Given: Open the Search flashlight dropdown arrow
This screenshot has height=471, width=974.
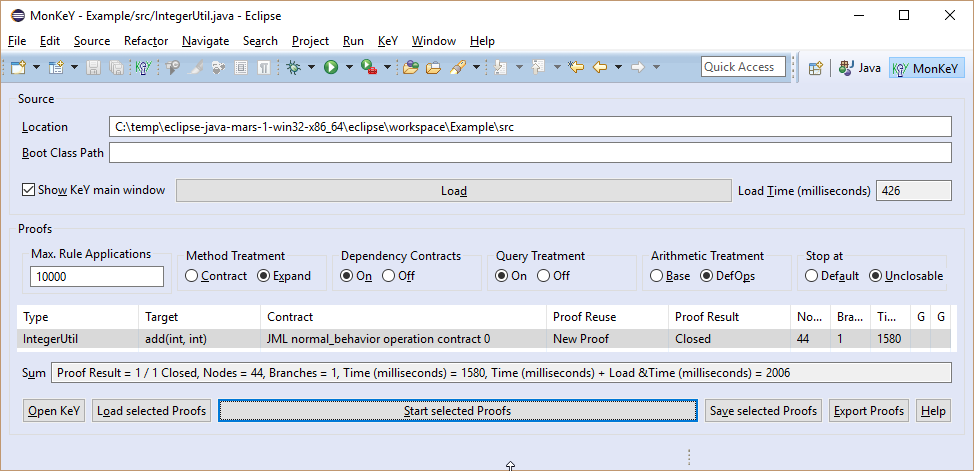Looking at the screenshot, I should (x=476, y=67).
